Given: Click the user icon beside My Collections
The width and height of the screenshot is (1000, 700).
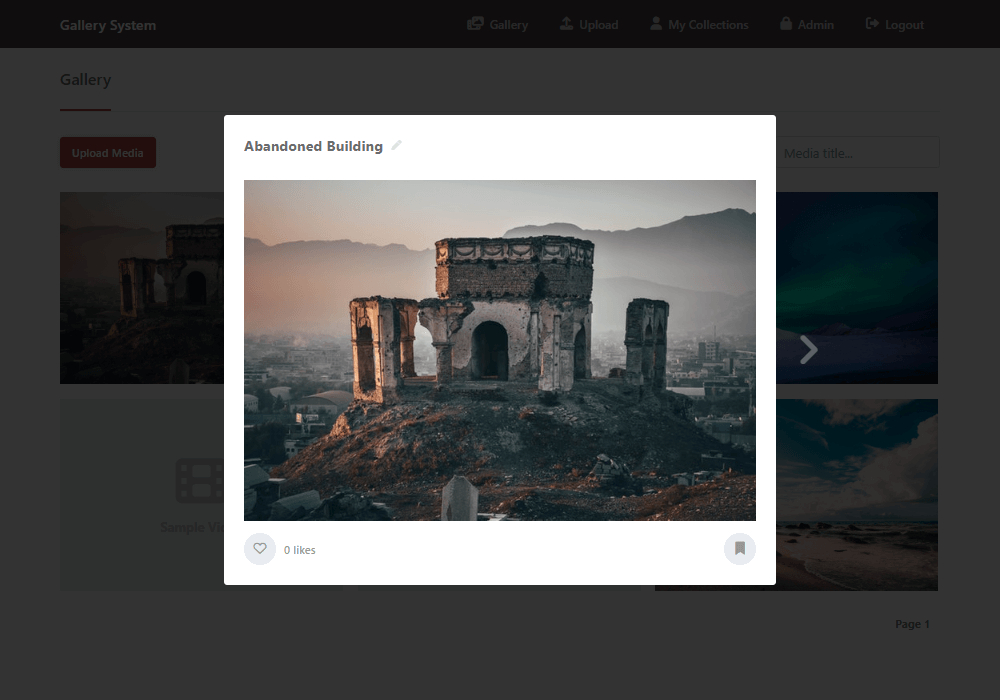Looking at the screenshot, I should (656, 24).
